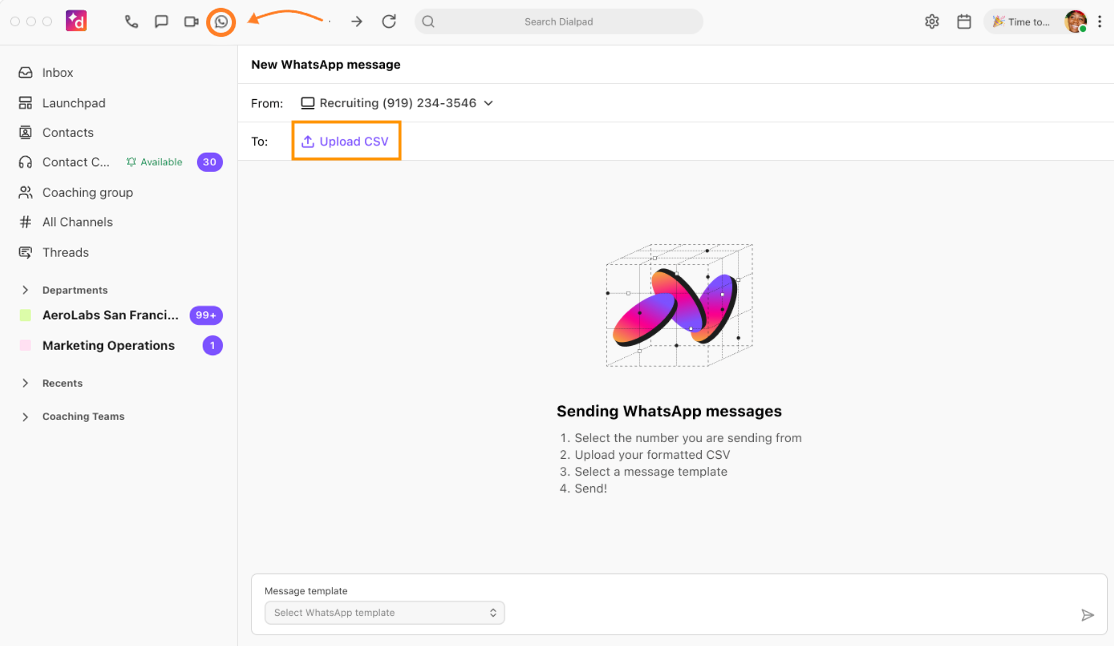
Task: Click the purple 1 badge on Marketing Operations
Action: [x=212, y=345]
